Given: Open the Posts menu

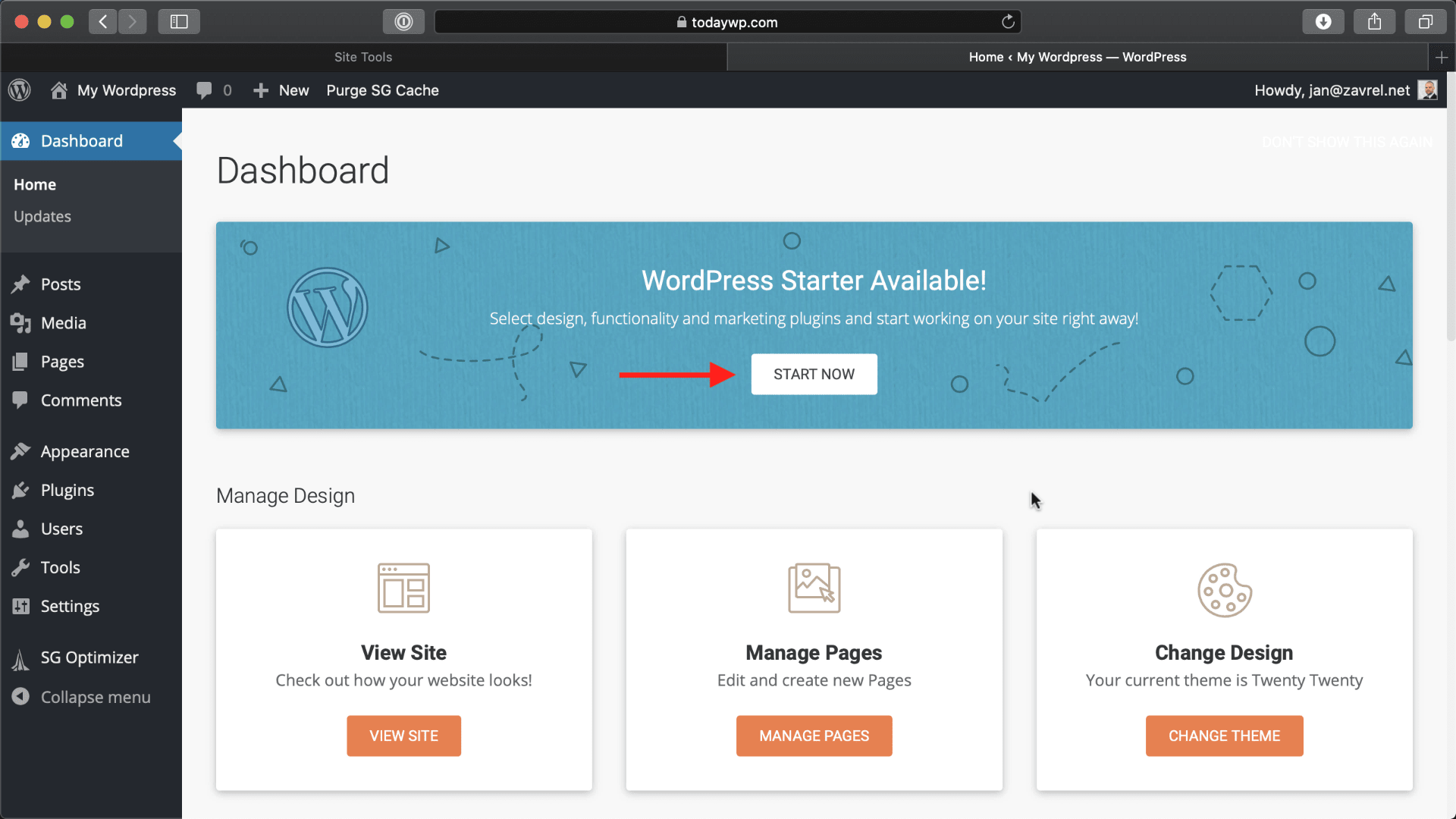Looking at the screenshot, I should (91, 284).
